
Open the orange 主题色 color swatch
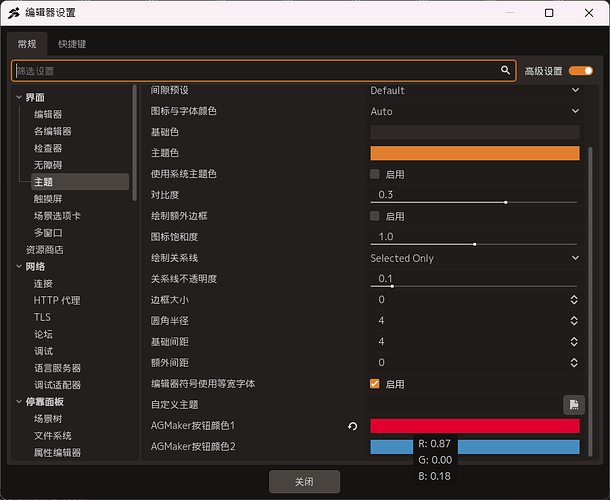[x=475, y=153]
